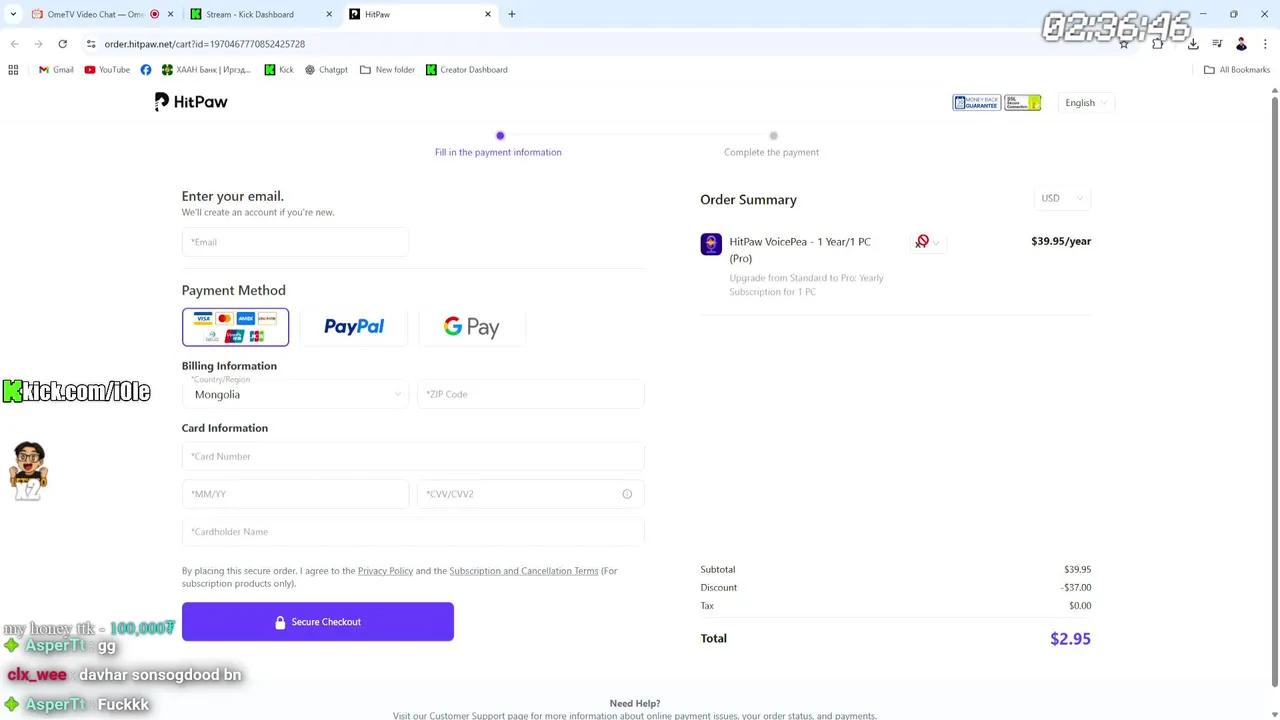Image resolution: width=1280 pixels, height=720 pixels.
Task: Click the Total $2.95 amount
Action: click(x=1070, y=639)
